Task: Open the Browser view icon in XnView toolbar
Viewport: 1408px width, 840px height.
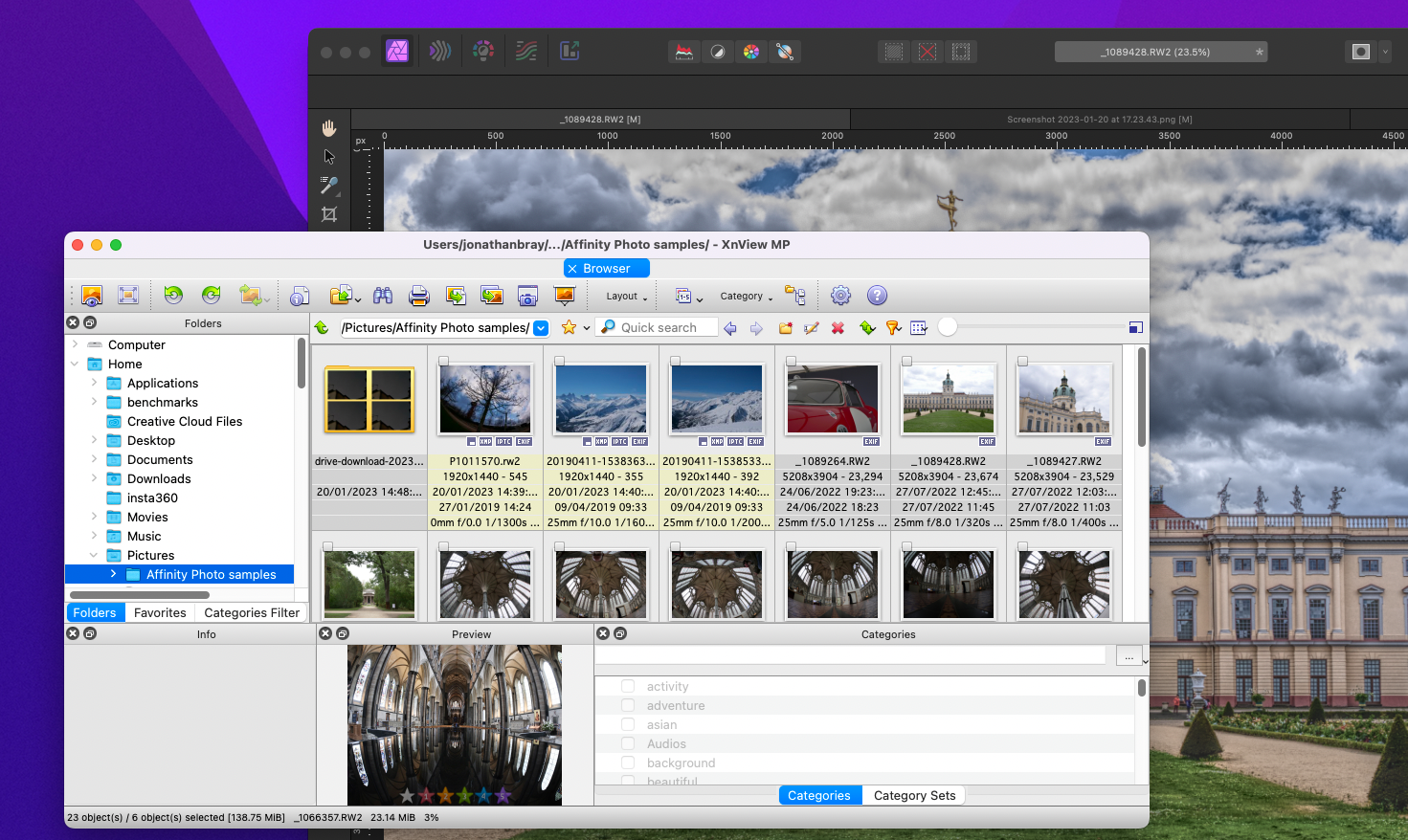Action: tap(92, 296)
